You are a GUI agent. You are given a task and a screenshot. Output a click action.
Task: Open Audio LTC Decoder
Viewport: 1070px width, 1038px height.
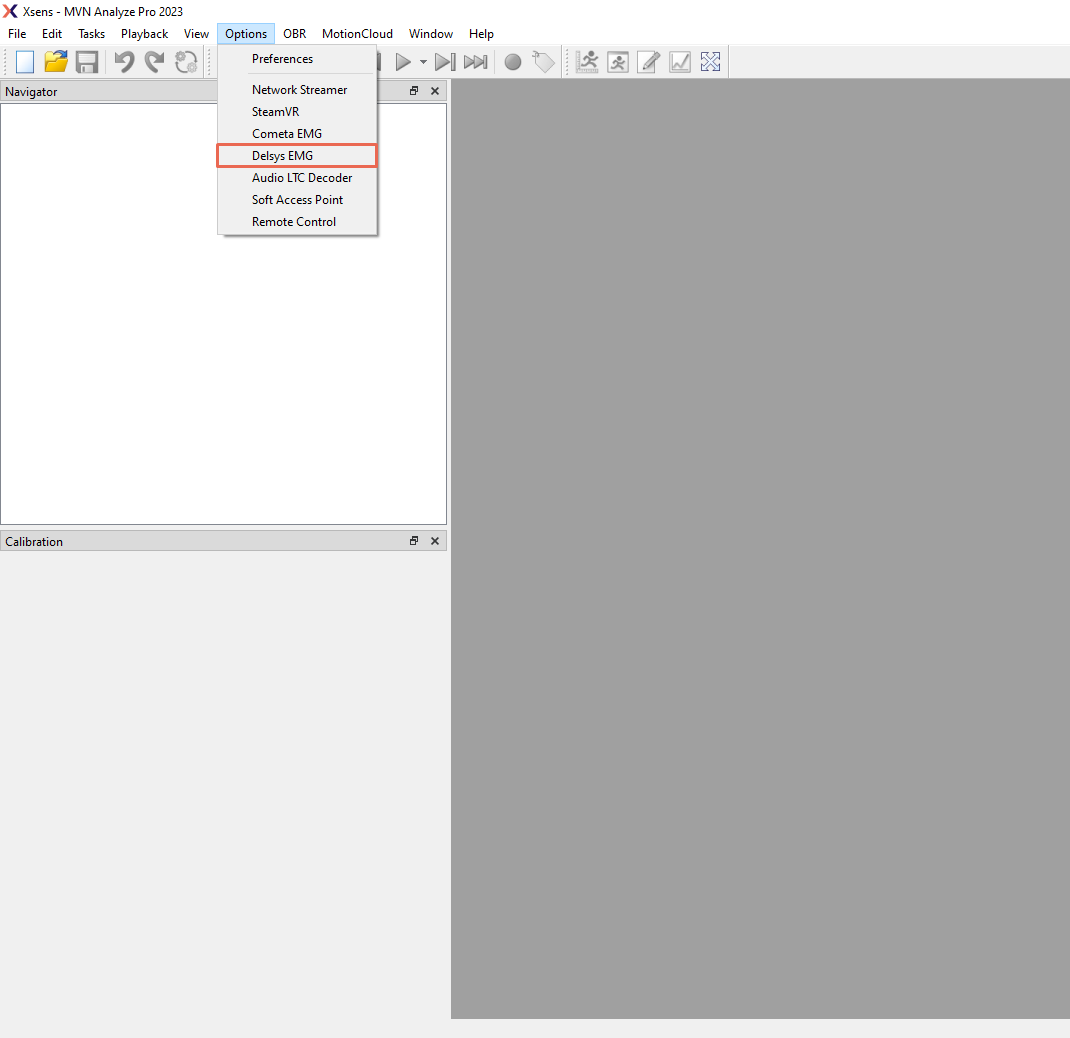pos(297,177)
